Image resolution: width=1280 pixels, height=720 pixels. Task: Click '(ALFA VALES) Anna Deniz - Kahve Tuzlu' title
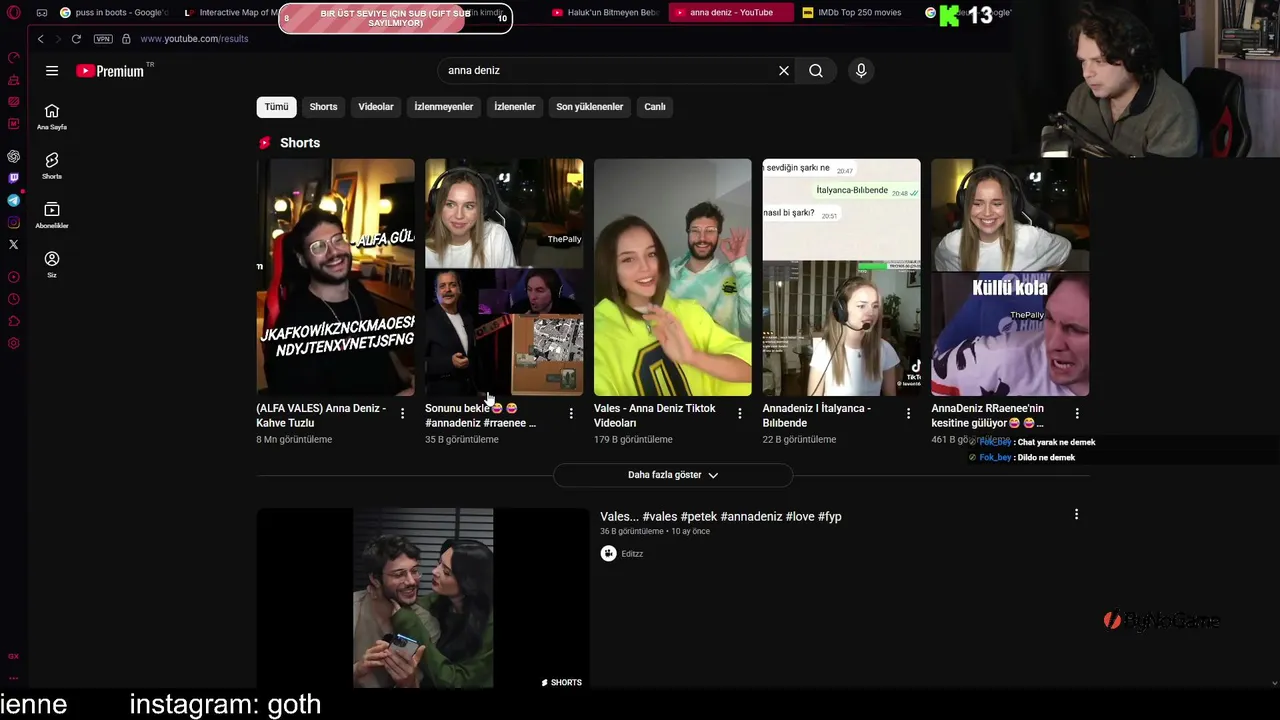(321, 415)
